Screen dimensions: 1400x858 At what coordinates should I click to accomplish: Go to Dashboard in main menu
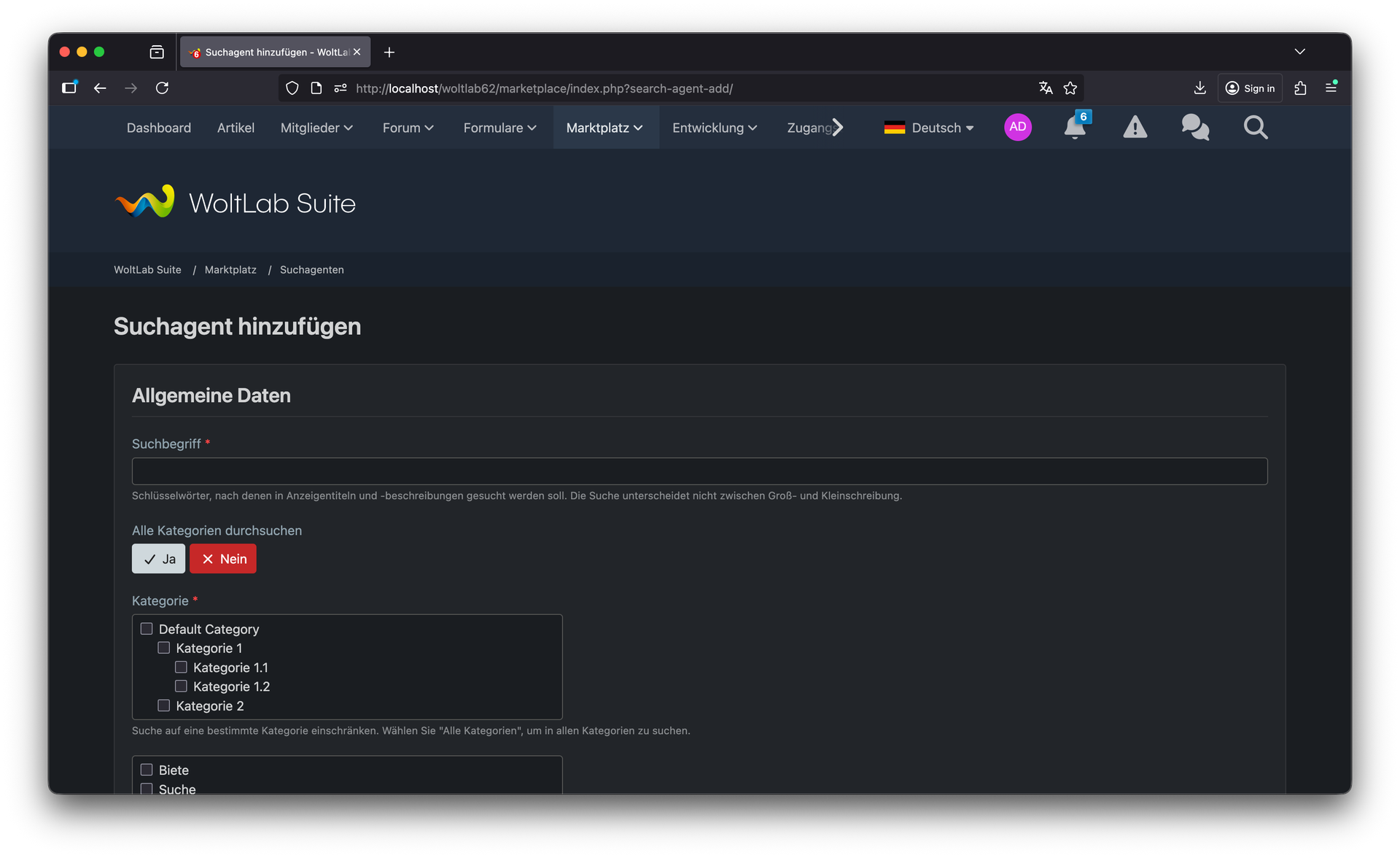[159, 128]
